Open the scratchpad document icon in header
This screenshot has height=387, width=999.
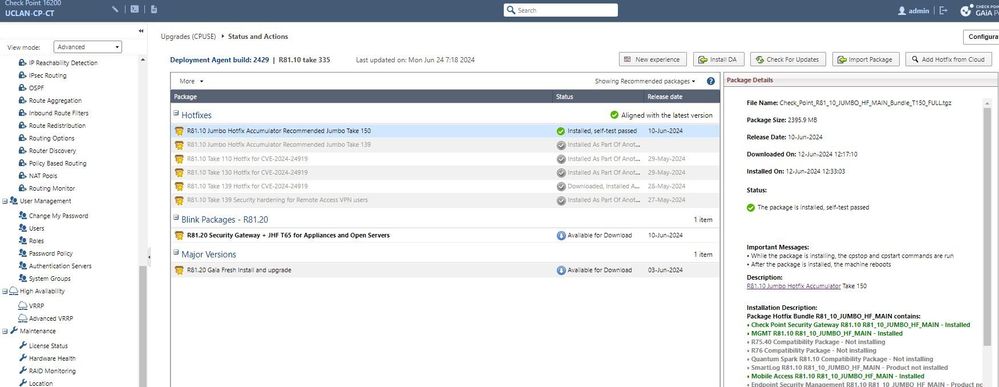coord(154,10)
